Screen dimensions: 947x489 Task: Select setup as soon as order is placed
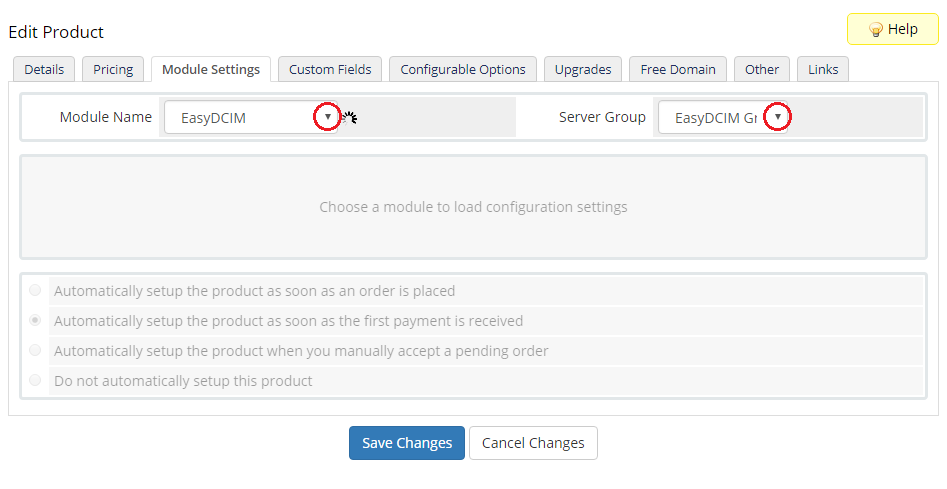[x=35, y=290]
